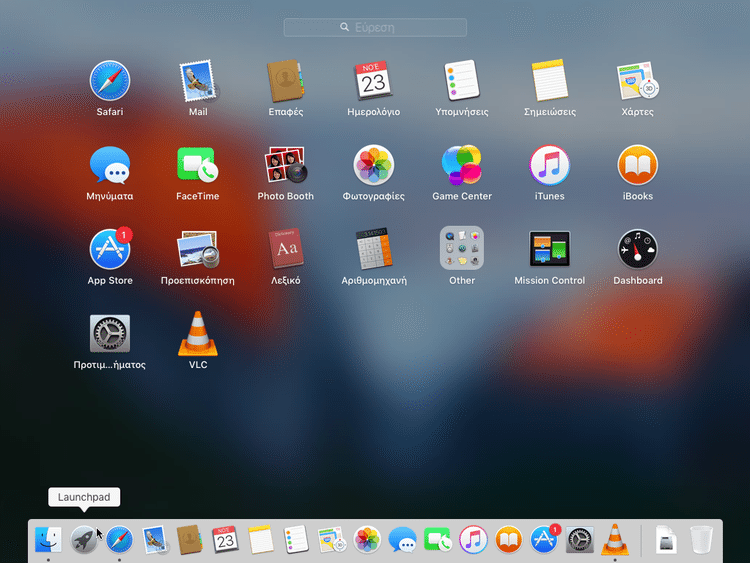This screenshot has height=563, width=750.
Task: Open the Trash in the Dock
Action: (x=701, y=539)
